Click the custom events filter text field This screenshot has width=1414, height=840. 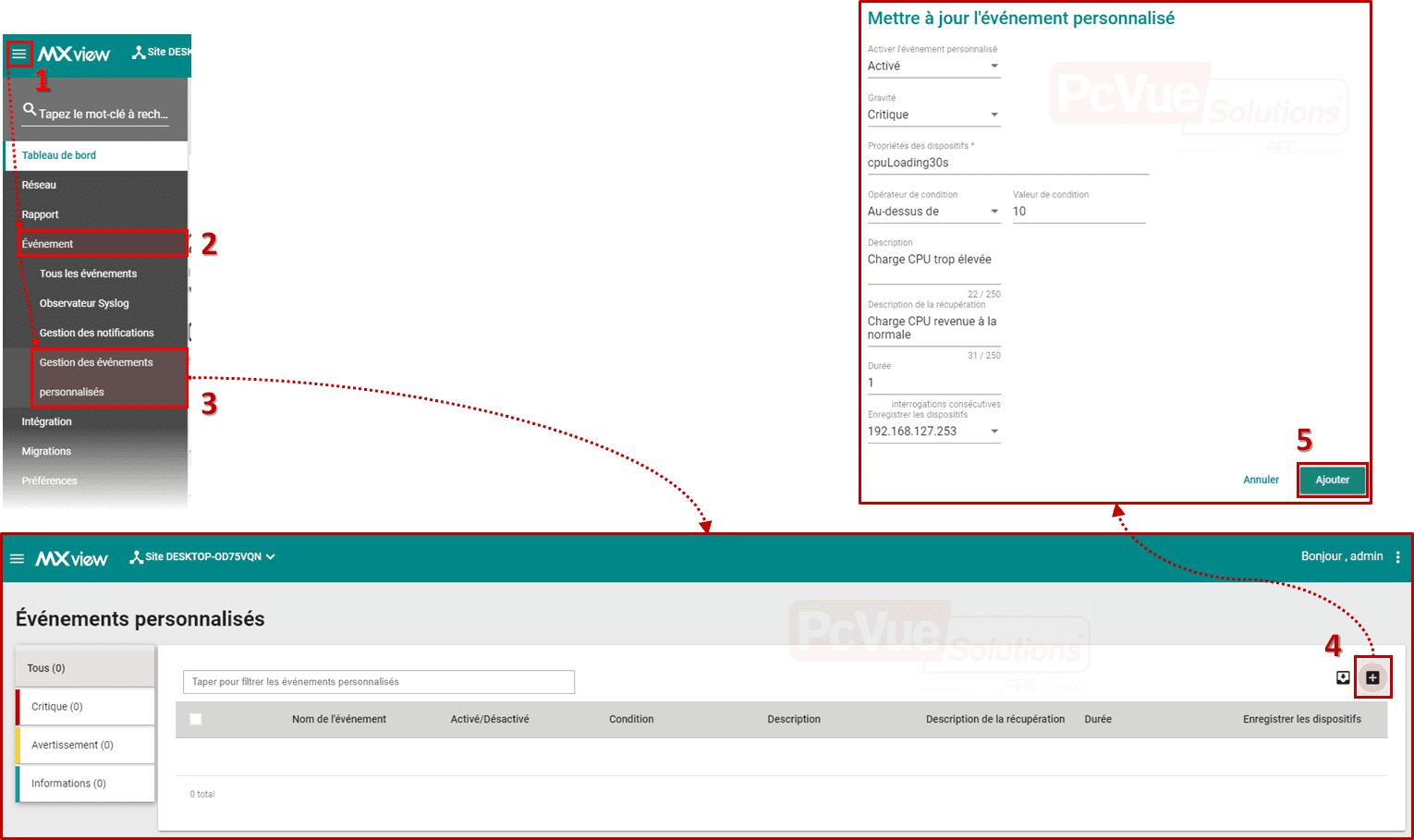click(x=379, y=682)
